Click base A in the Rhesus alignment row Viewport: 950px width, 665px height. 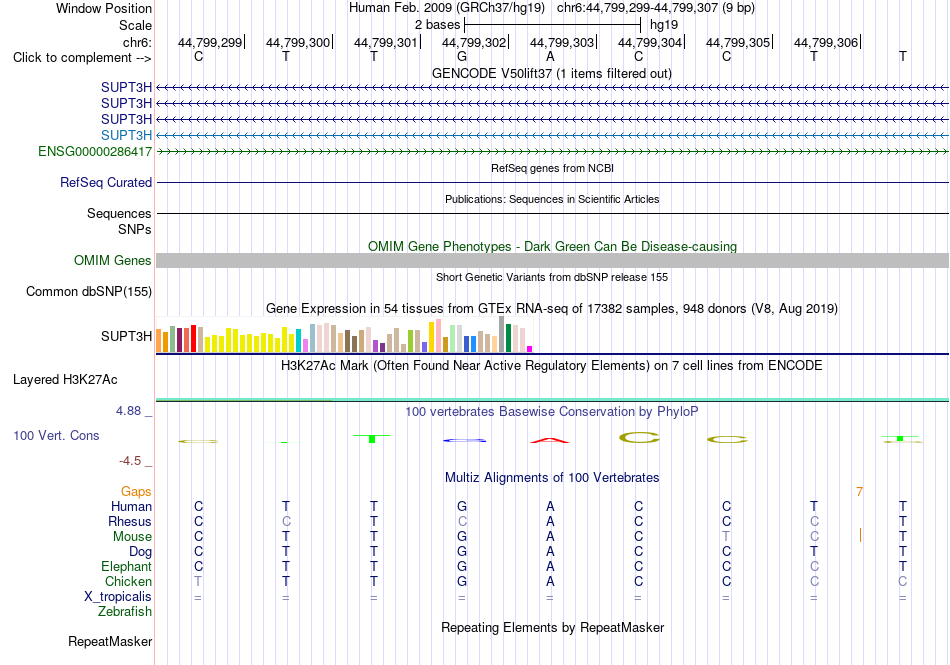click(x=550, y=521)
